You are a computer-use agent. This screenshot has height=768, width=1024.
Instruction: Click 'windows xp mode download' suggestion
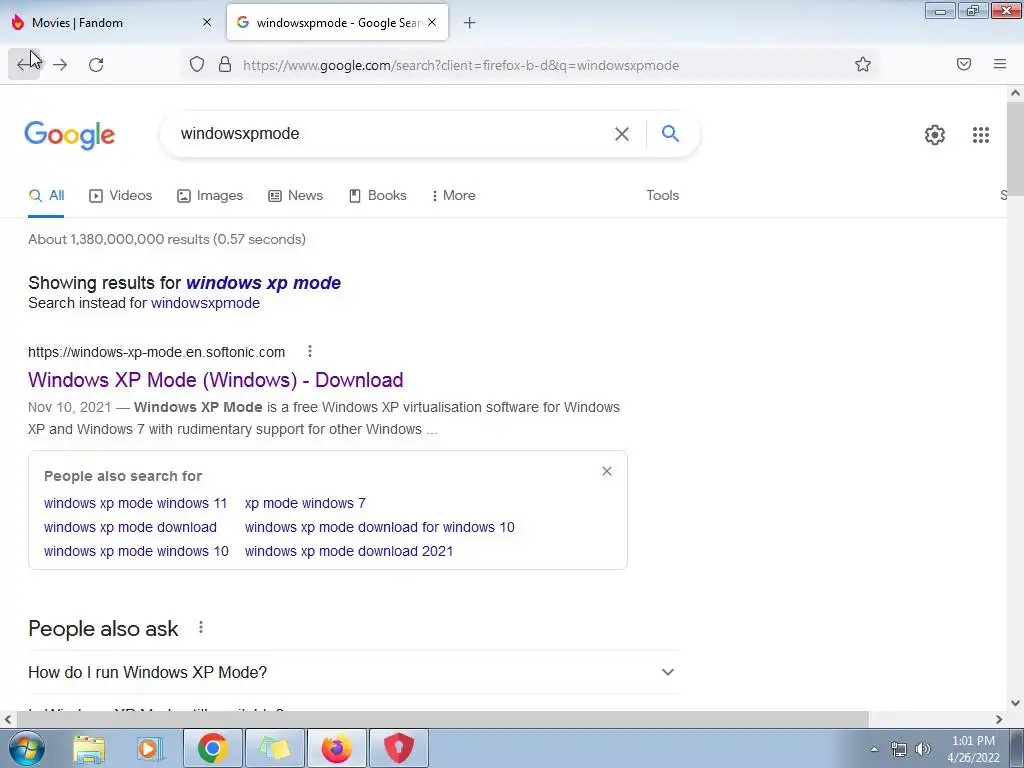click(130, 527)
